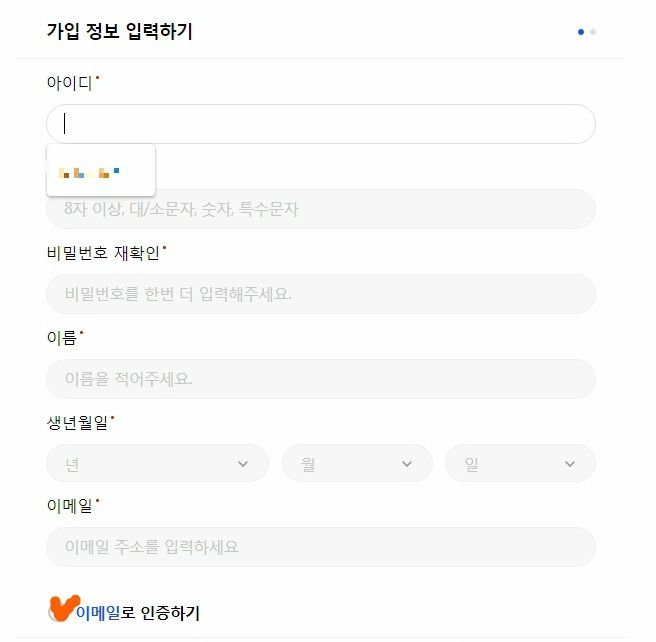The image size is (656, 642).
Task: Toggle the orange check beside 이메일로 인증하기
Action: tap(64, 609)
